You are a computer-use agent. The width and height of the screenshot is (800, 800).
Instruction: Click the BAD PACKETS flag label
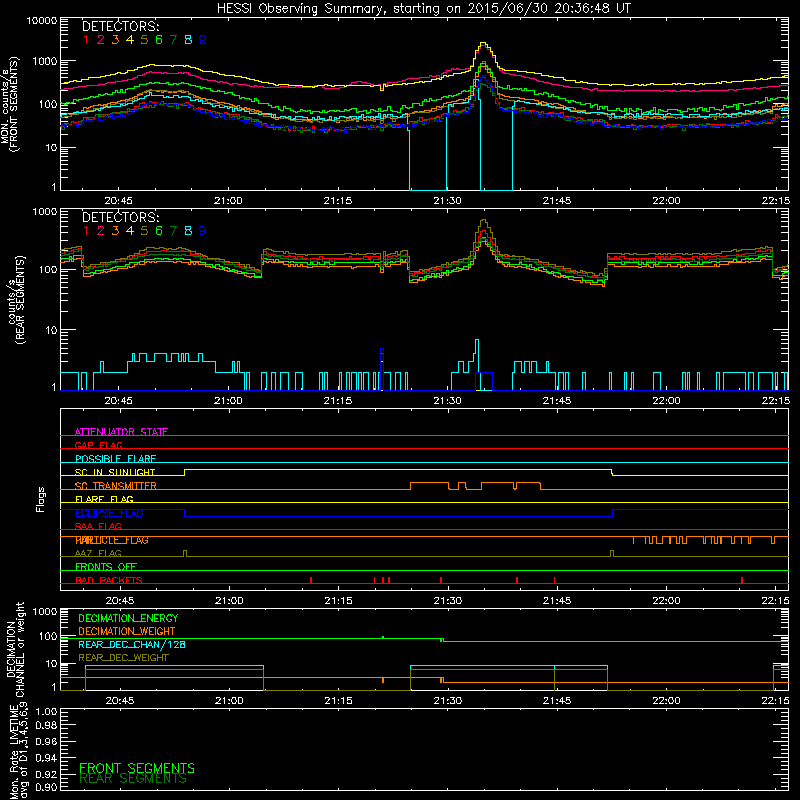(109, 580)
